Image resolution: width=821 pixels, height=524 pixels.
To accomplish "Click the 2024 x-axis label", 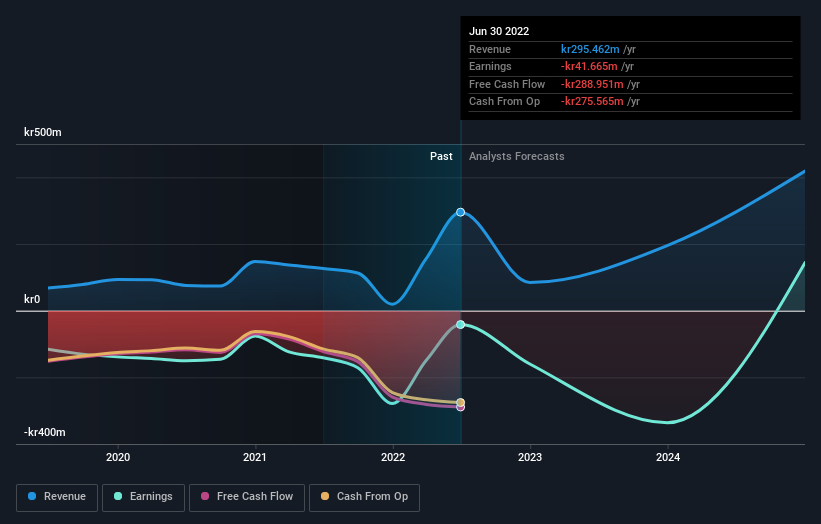I will pyautogui.click(x=668, y=457).
